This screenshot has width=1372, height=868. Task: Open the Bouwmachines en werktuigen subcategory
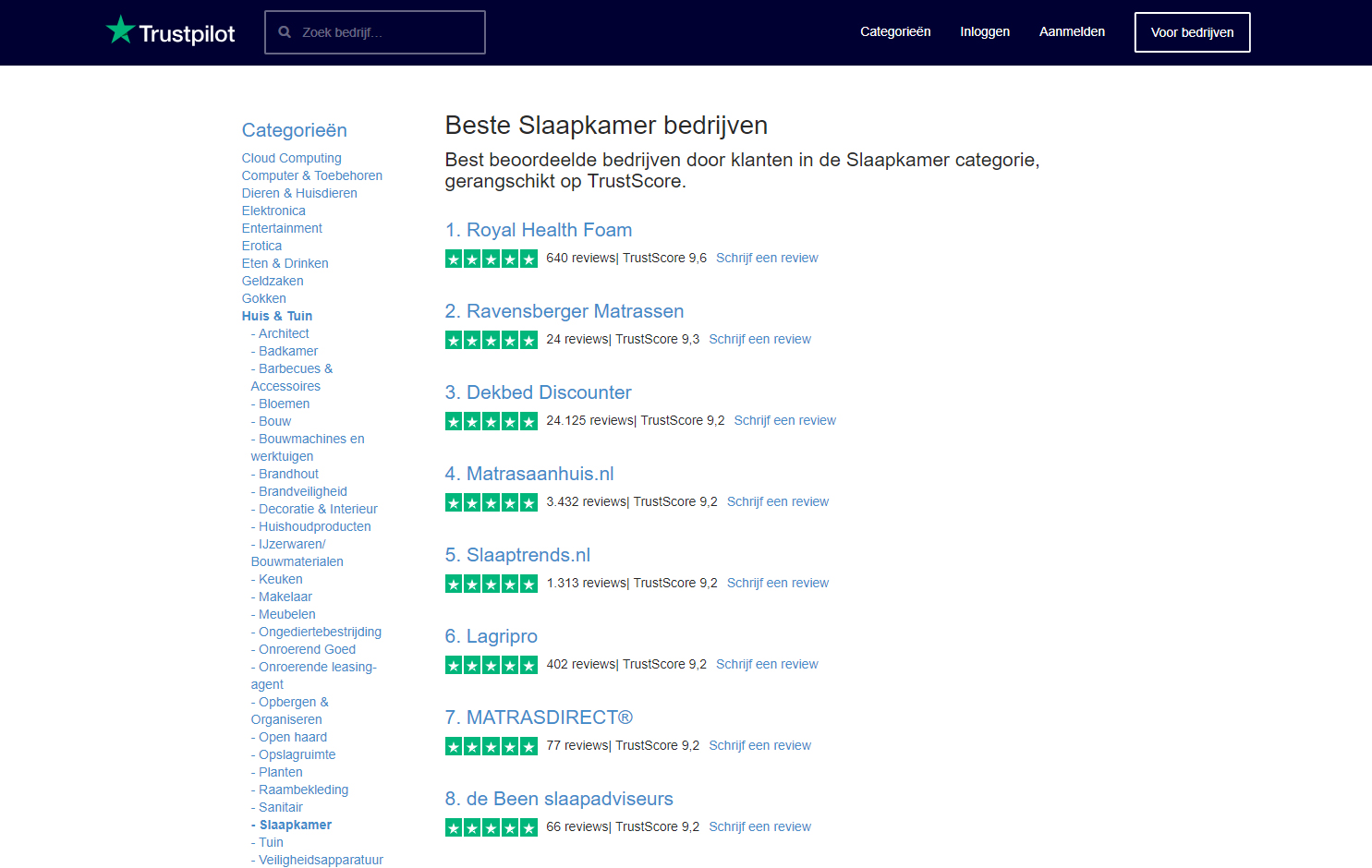point(308,447)
